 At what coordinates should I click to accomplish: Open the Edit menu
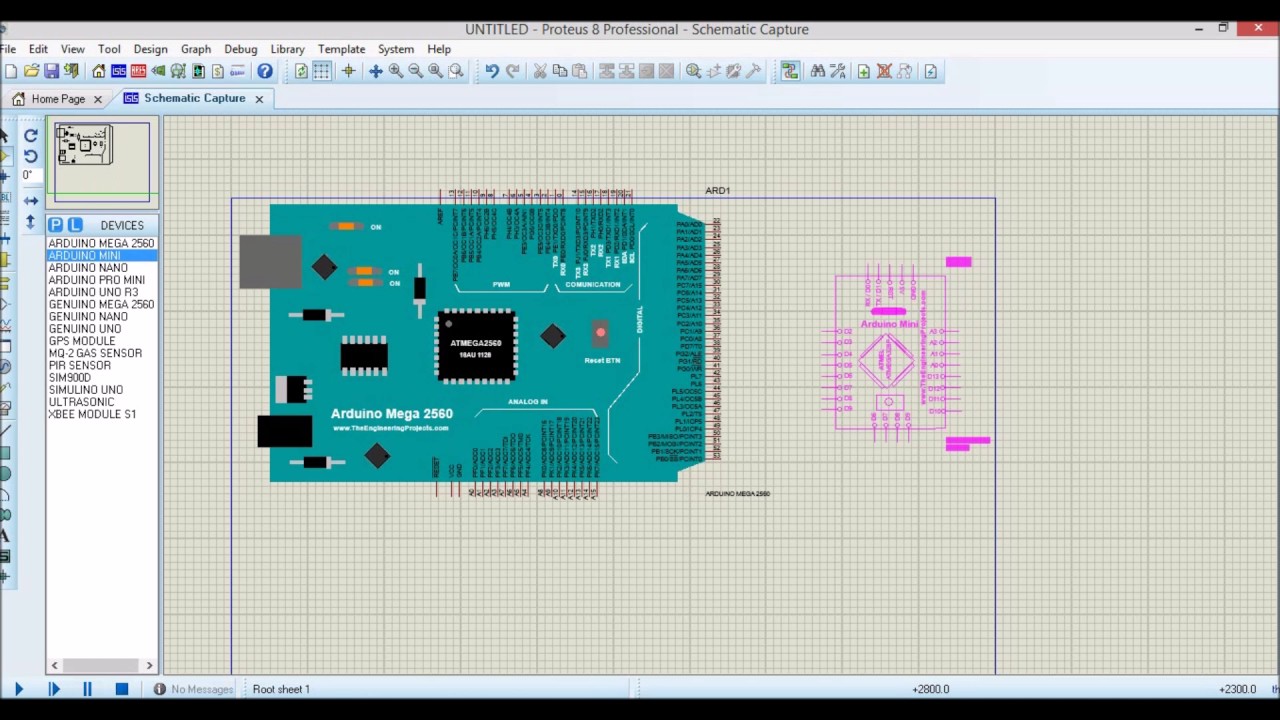(x=38, y=49)
